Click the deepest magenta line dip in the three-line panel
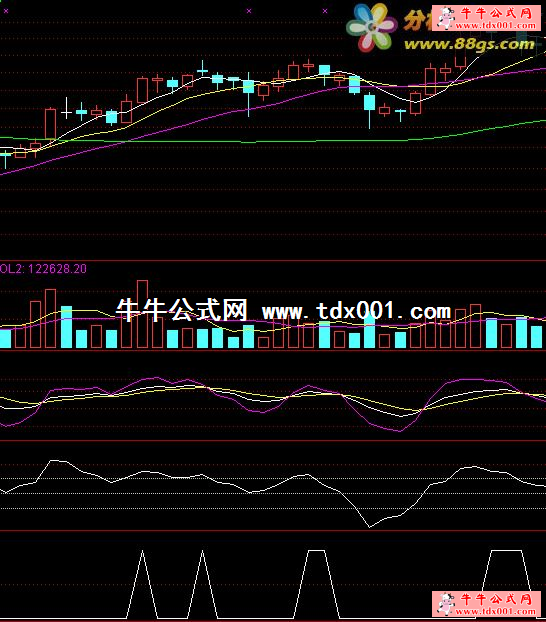The width and height of the screenshot is (546, 622). [x=400, y=431]
